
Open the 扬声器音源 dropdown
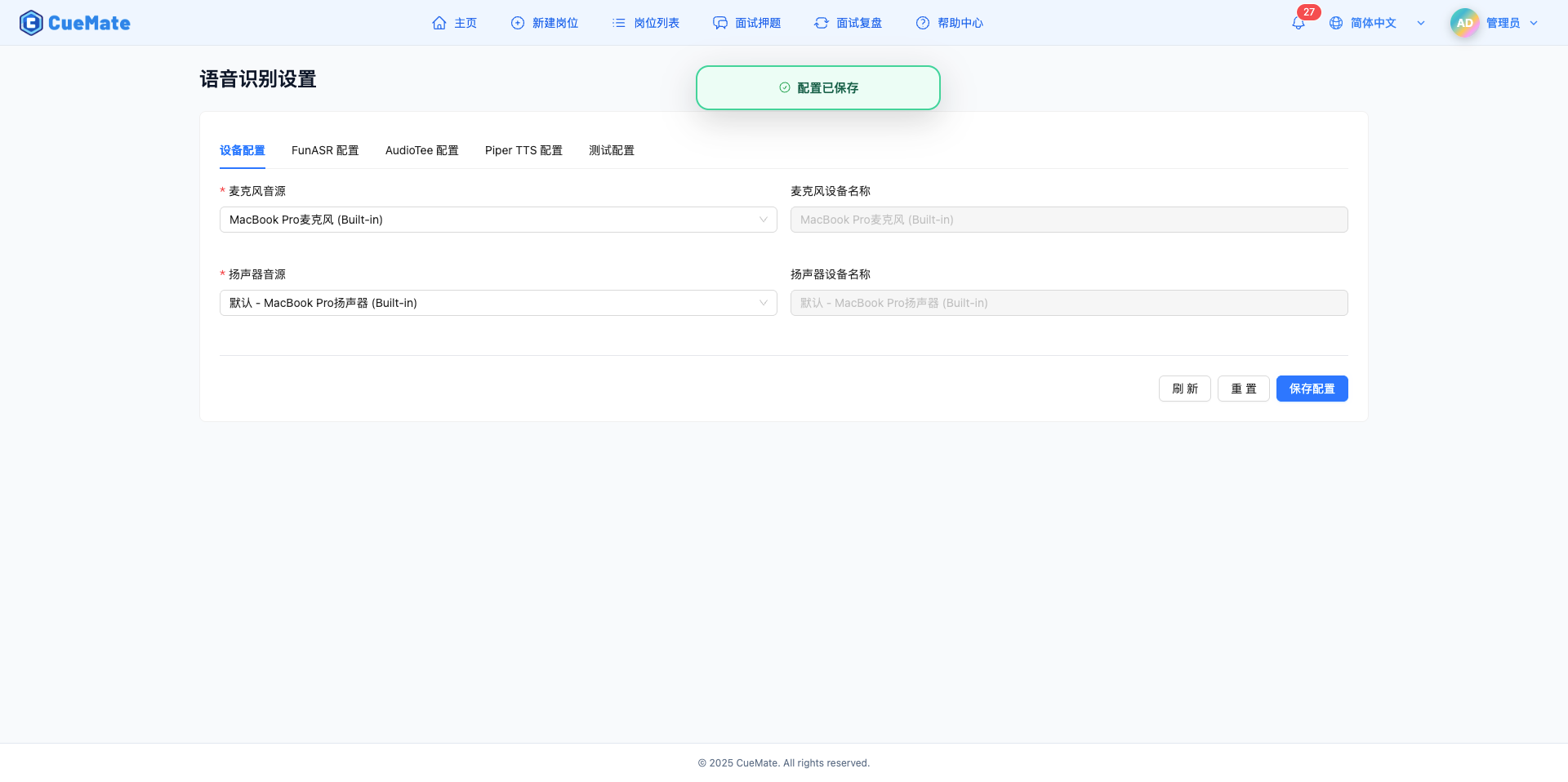[x=497, y=302]
